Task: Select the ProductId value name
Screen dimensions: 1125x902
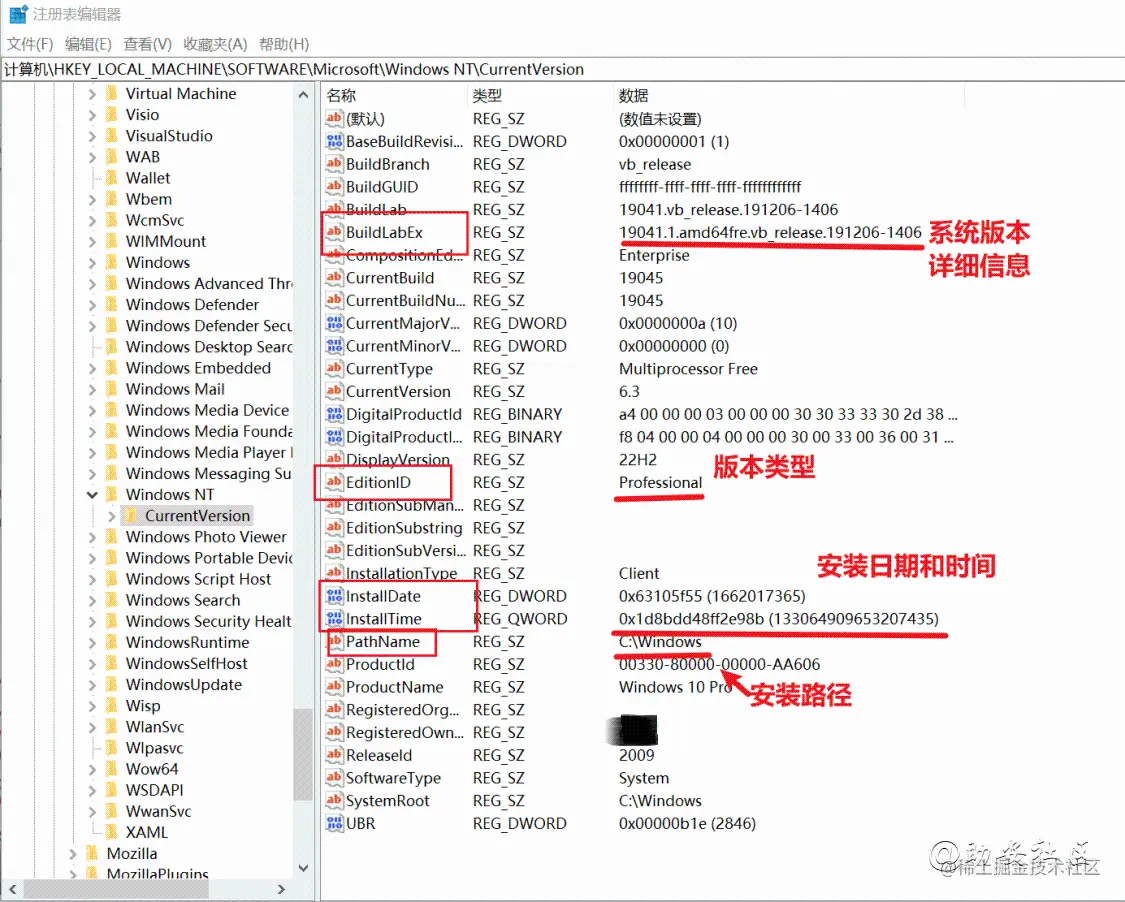Action: 380,664
